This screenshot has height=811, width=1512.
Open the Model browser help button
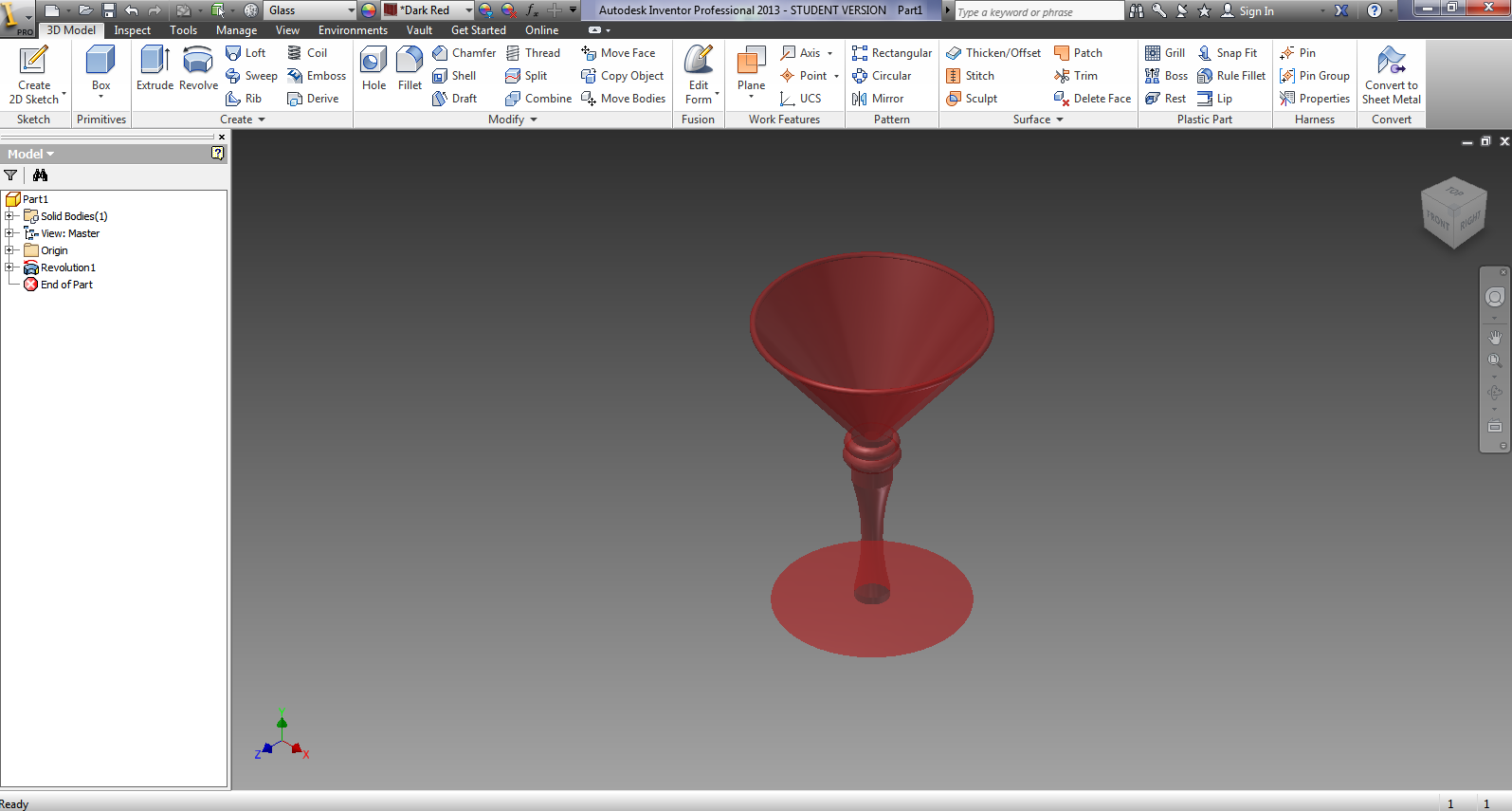pyautogui.click(x=218, y=154)
